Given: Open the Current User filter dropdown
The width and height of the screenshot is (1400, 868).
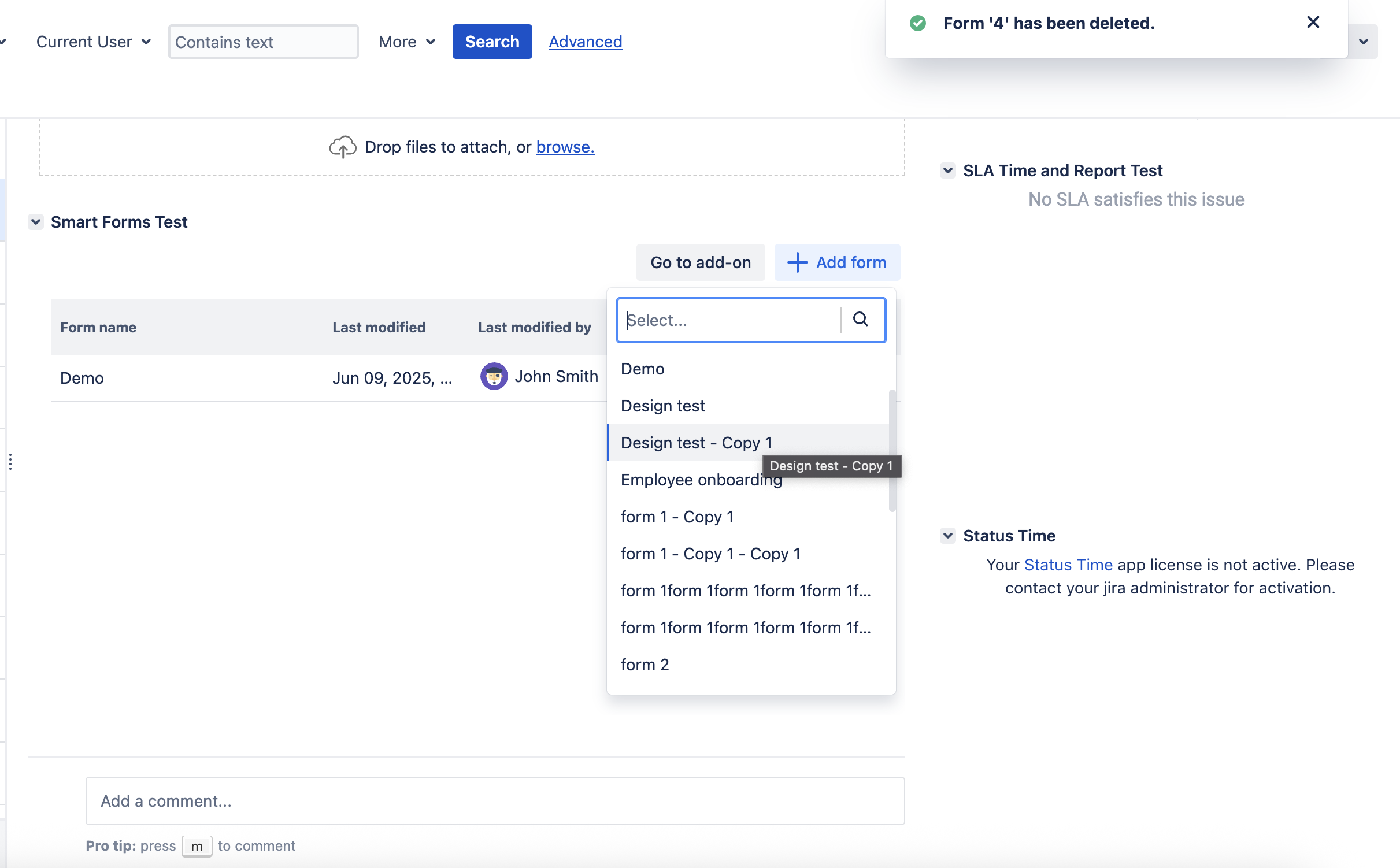Looking at the screenshot, I should [94, 42].
